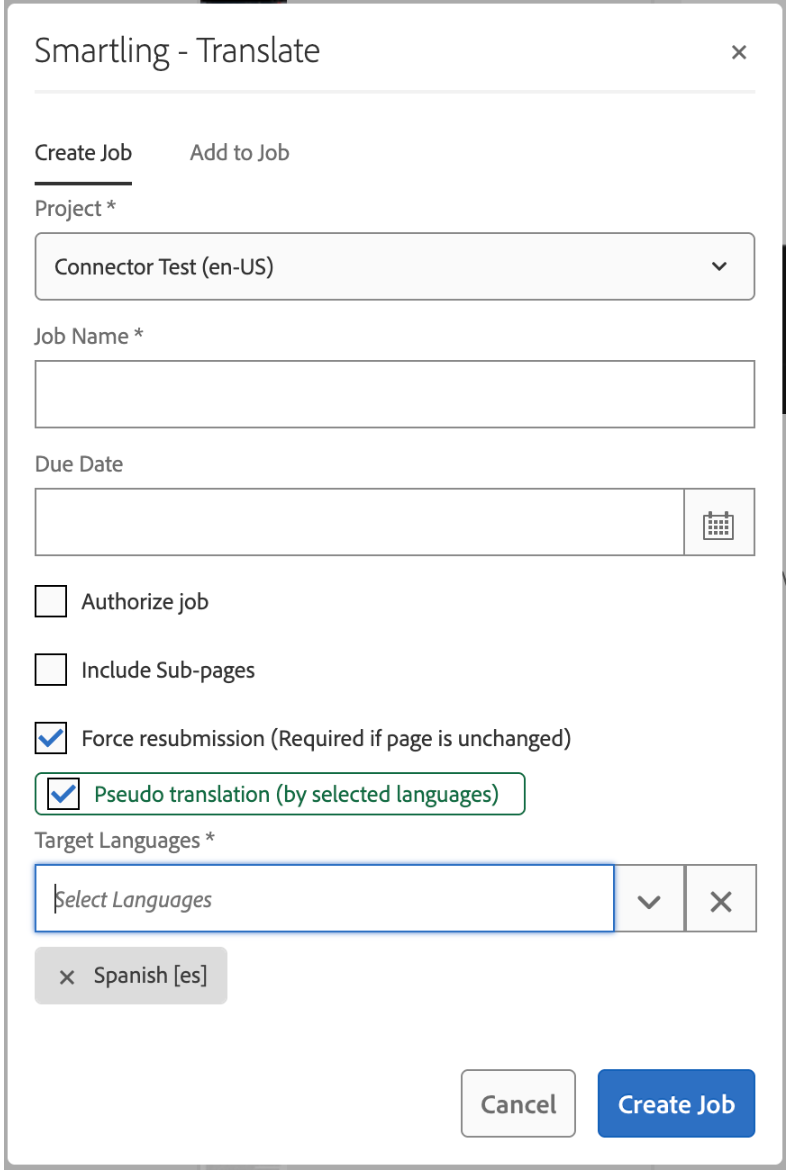Submit with the Create Job button
This screenshot has width=790, height=1170.
pyautogui.click(x=677, y=1104)
